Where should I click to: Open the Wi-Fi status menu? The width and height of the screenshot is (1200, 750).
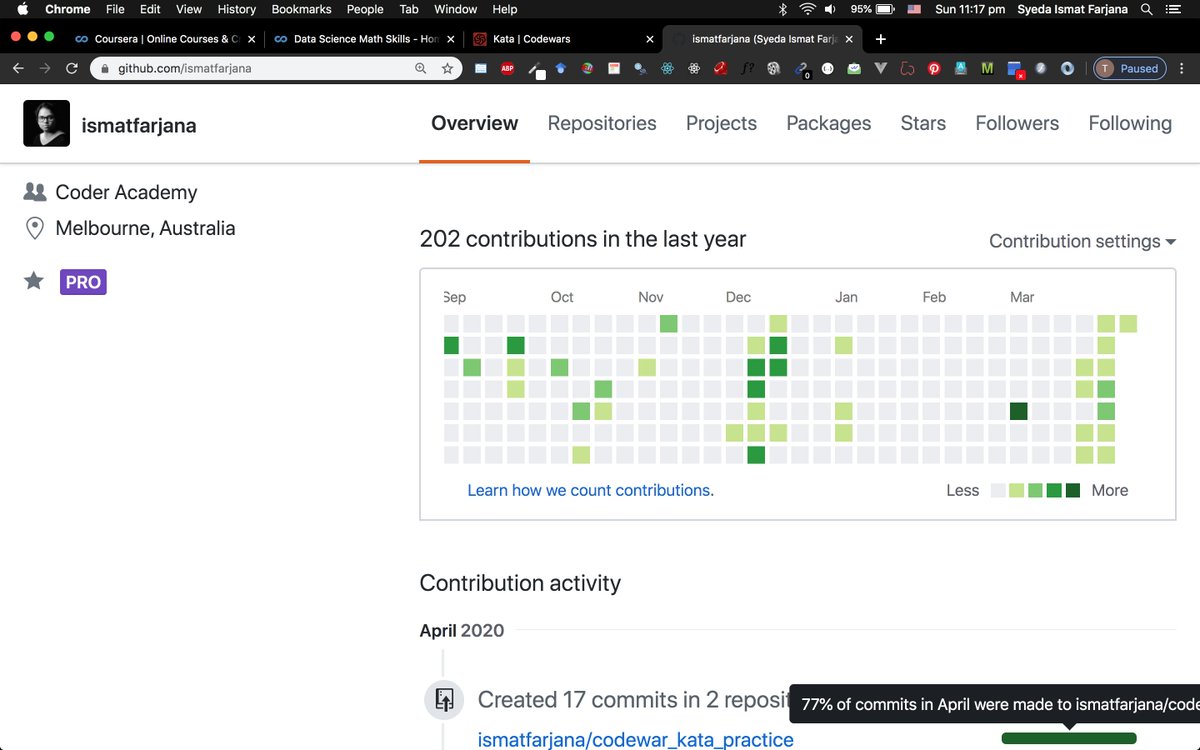tap(807, 9)
